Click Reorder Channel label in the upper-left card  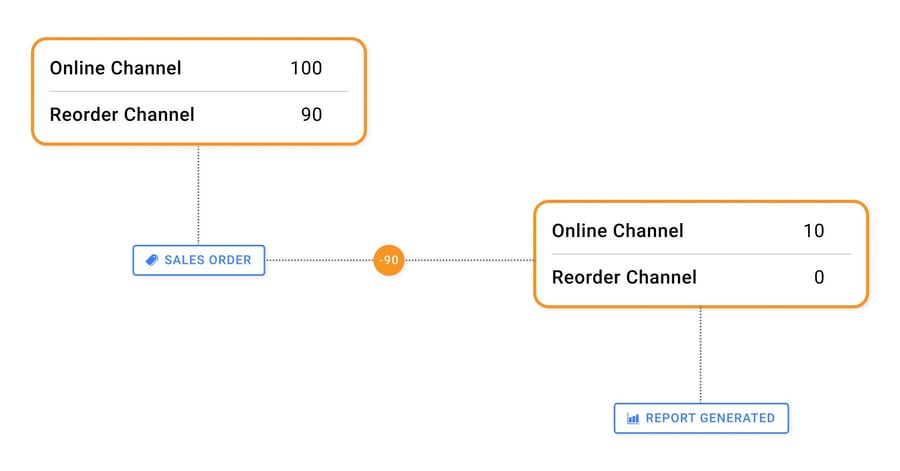tap(122, 114)
